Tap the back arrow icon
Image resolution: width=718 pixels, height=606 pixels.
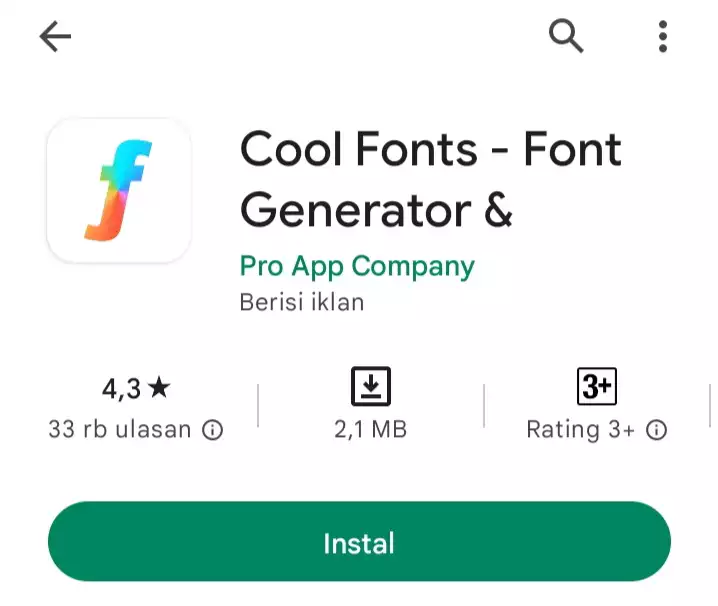click(55, 36)
